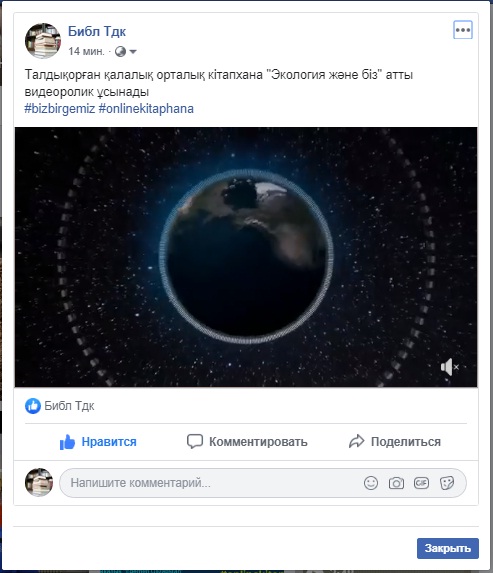
Task: Unmute the video with speaker icon
Action: click(449, 367)
